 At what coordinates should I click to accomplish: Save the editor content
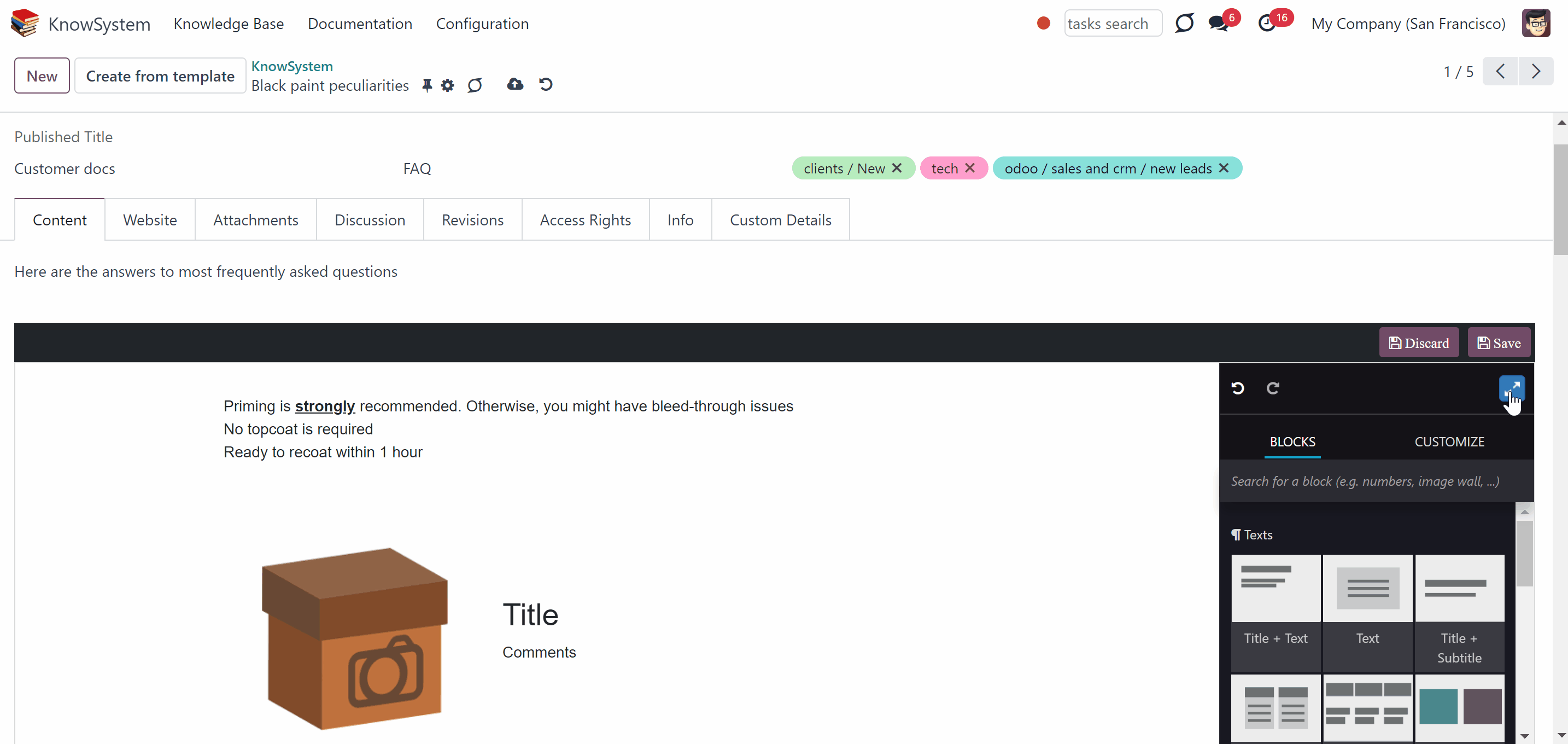click(1499, 343)
